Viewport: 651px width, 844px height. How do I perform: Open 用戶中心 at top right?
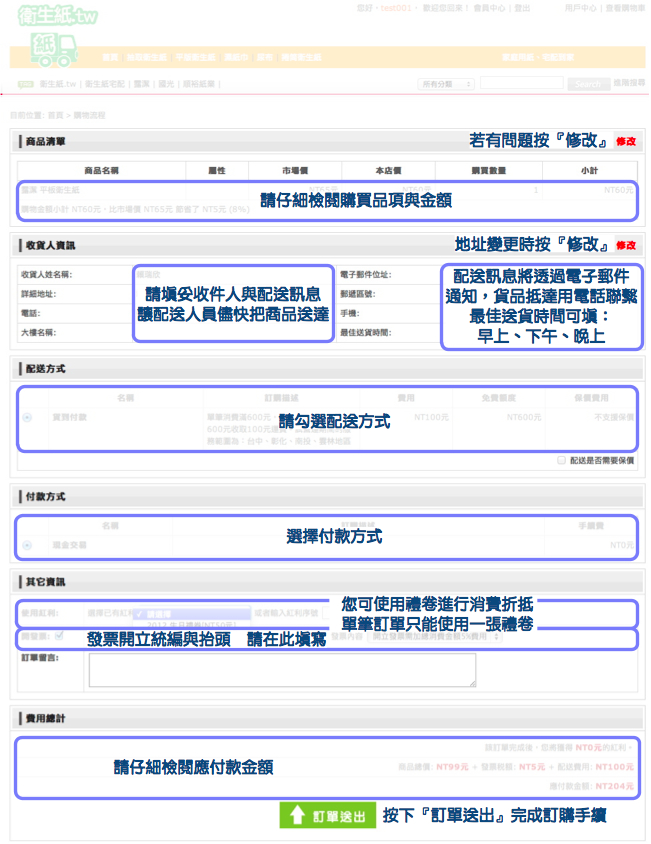580,8
